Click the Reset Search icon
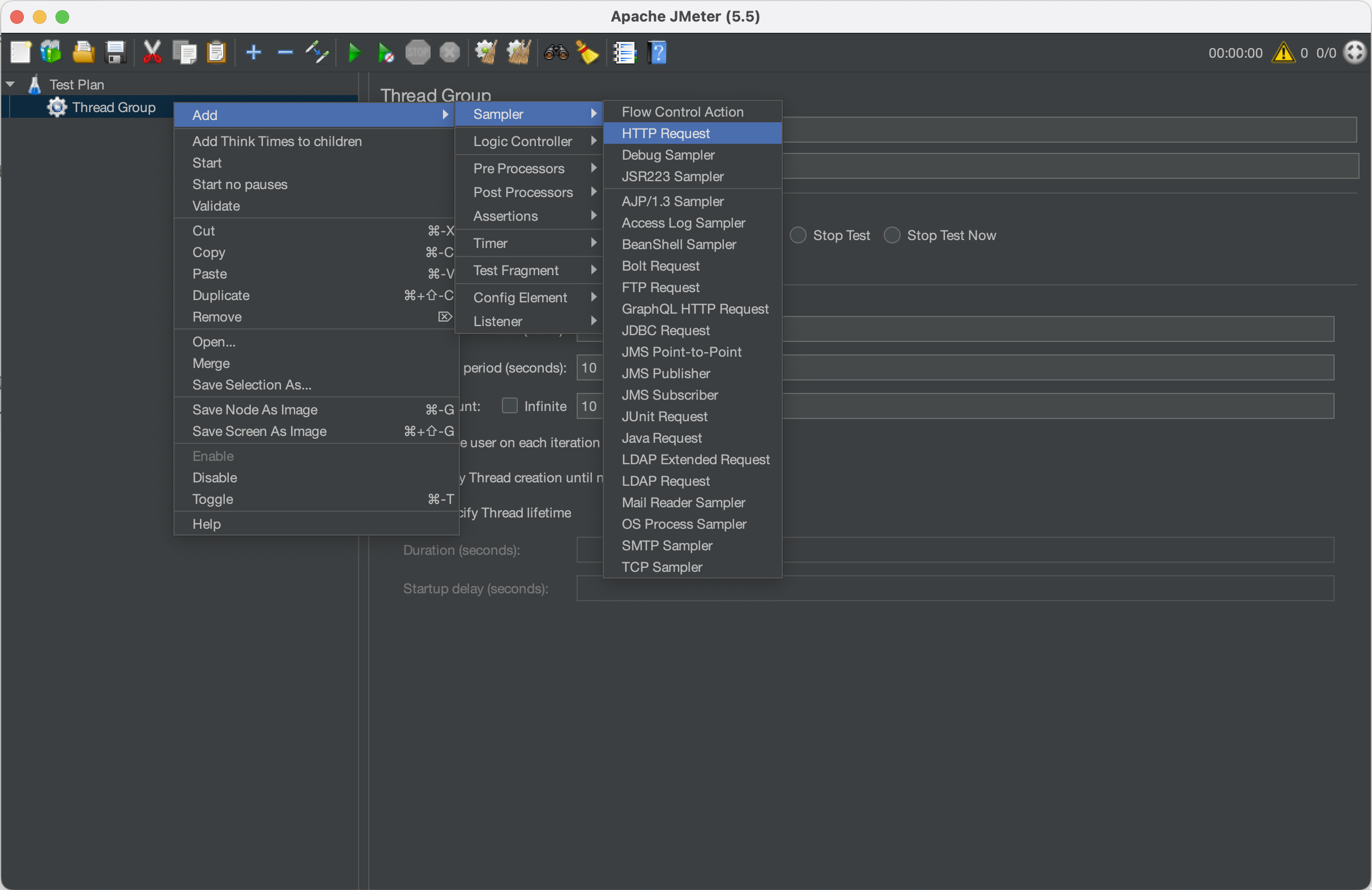Image resolution: width=1372 pixels, height=890 pixels. [587, 53]
